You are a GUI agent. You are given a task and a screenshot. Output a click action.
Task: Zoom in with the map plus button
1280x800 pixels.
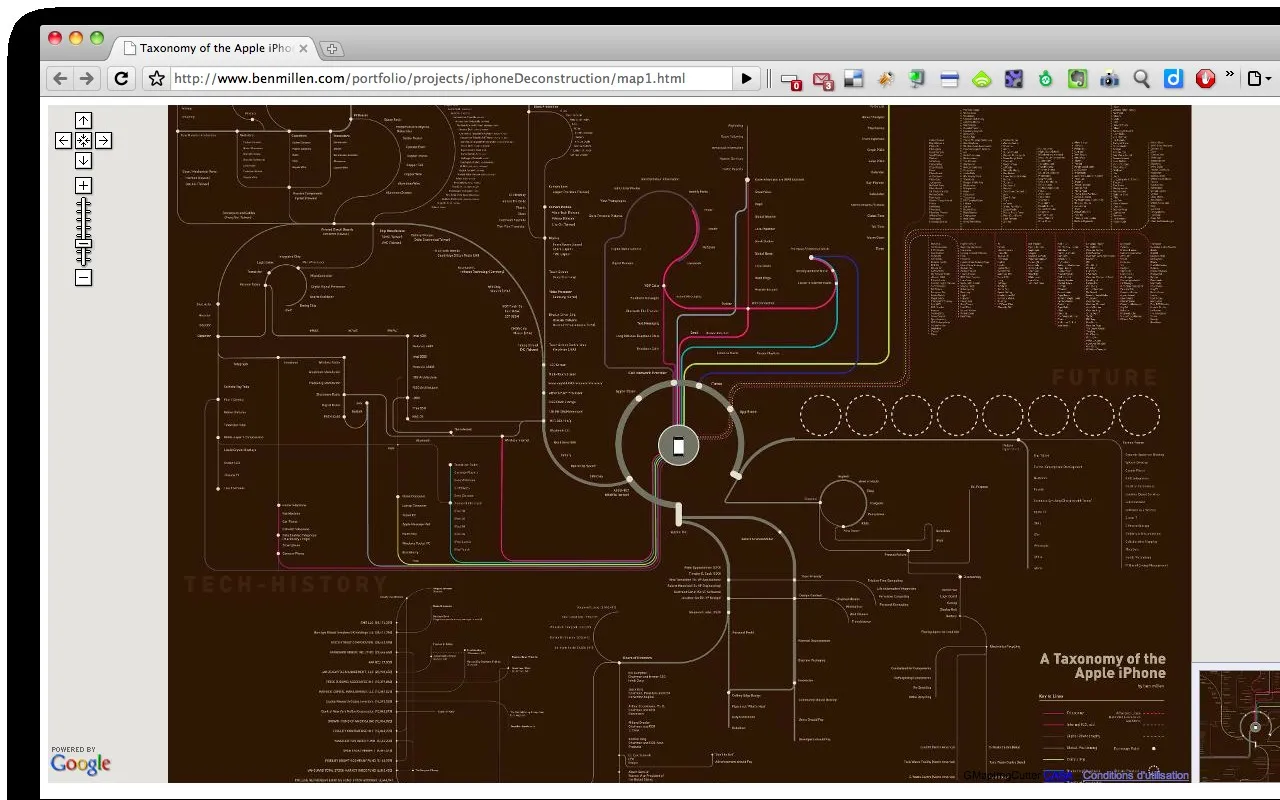pos(83,185)
